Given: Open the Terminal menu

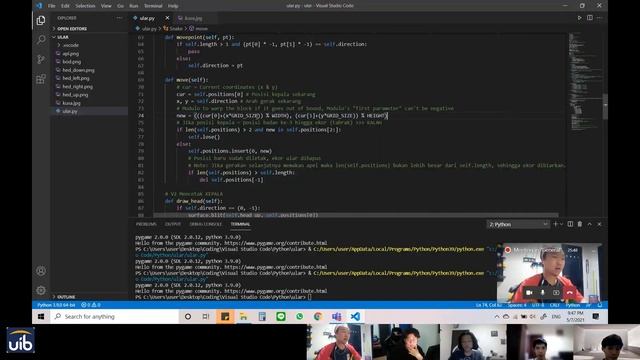Looking at the screenshot, I should coord(153,6).
